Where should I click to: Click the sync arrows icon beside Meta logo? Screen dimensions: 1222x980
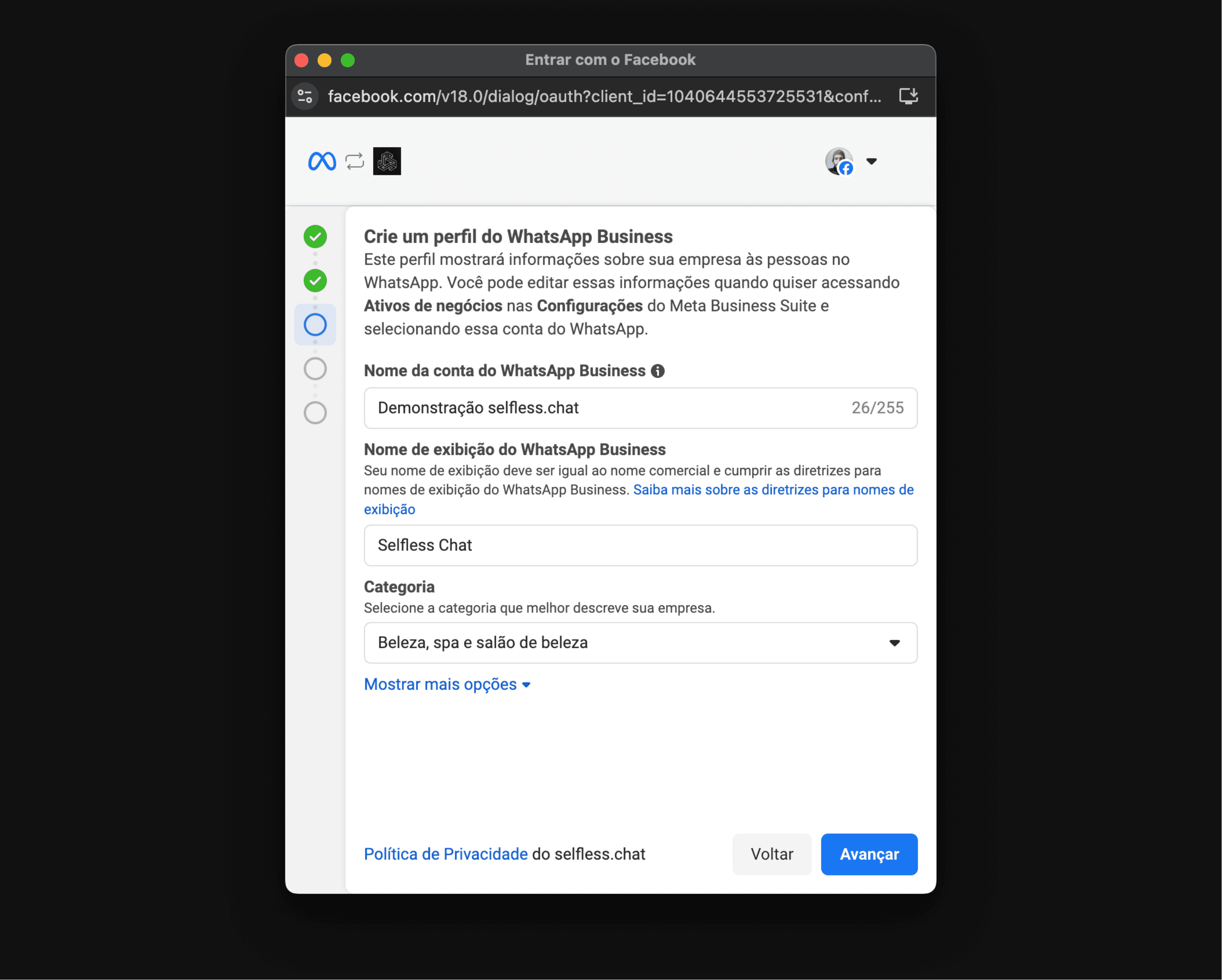point(355,161)
